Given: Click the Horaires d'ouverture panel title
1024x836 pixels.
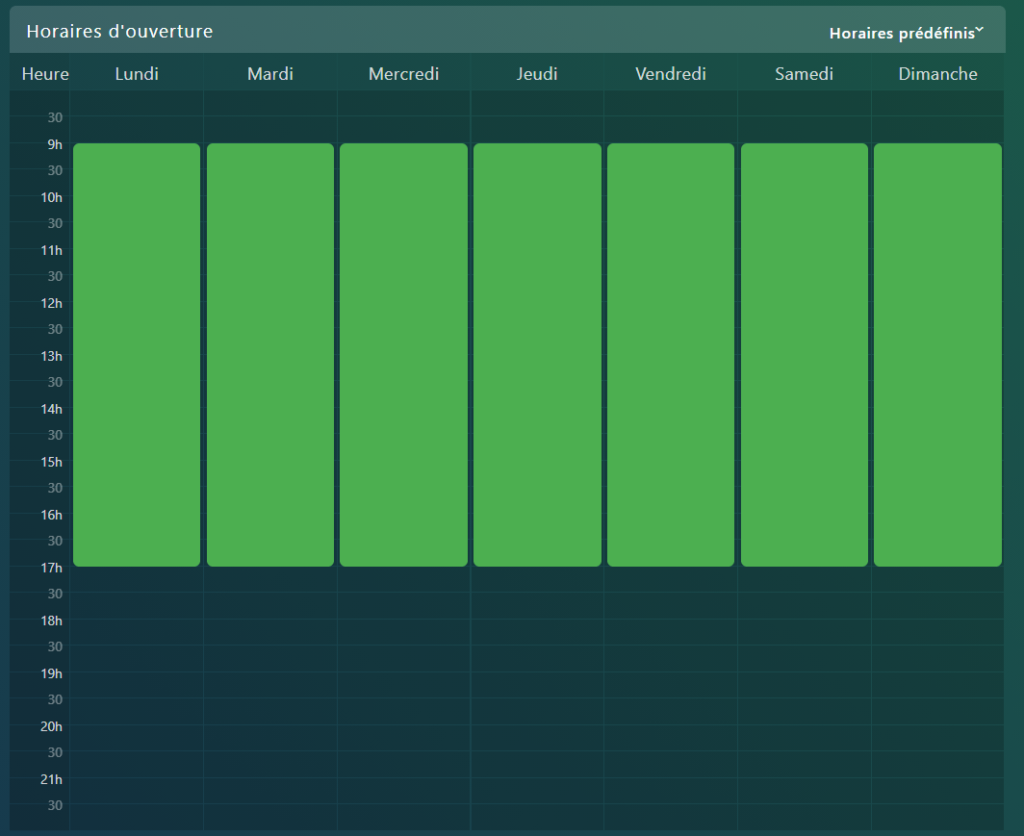Looking at the screenshot, I should click(119, 32).
